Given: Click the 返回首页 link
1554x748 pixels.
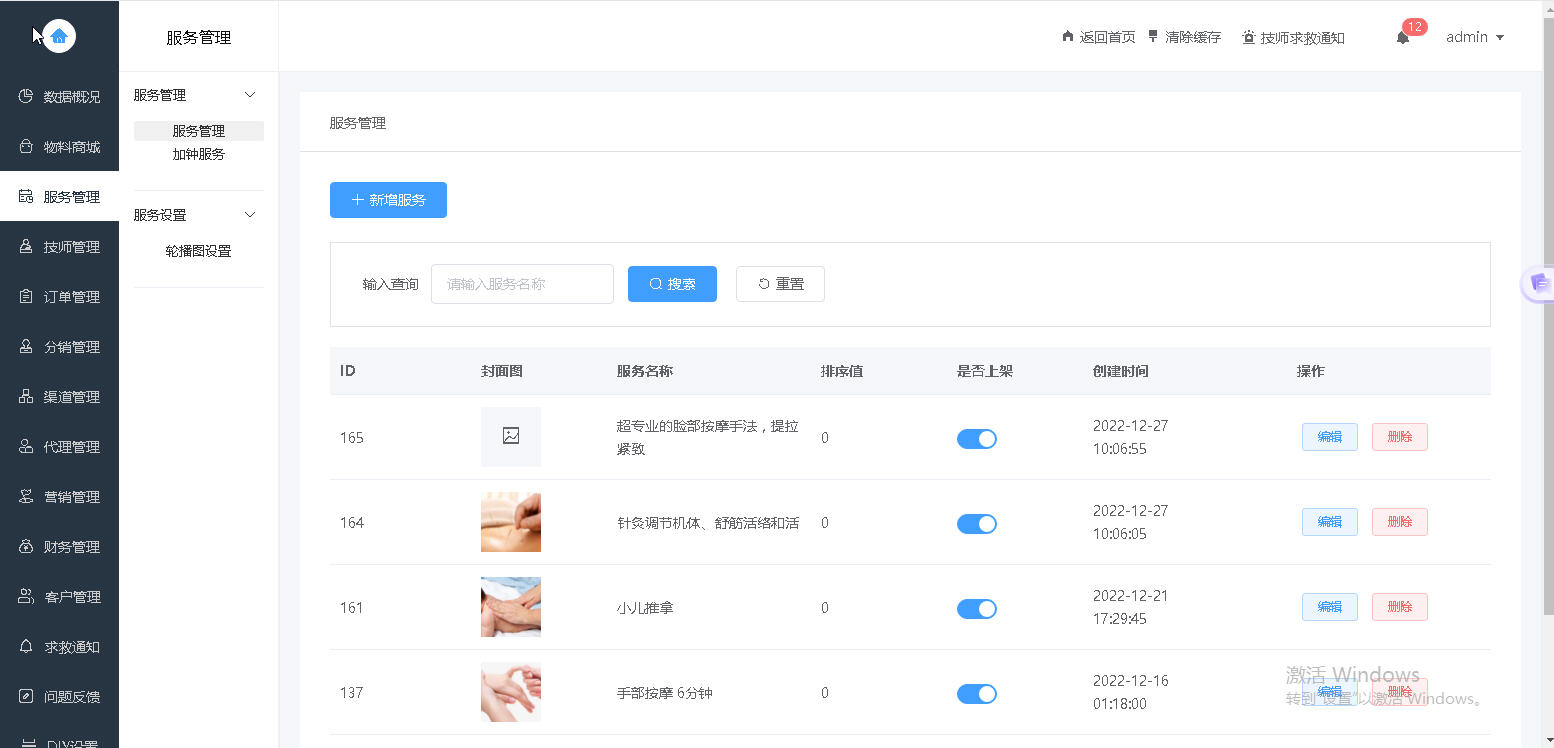Looking at the screenshot, I should coord(1098,37).
